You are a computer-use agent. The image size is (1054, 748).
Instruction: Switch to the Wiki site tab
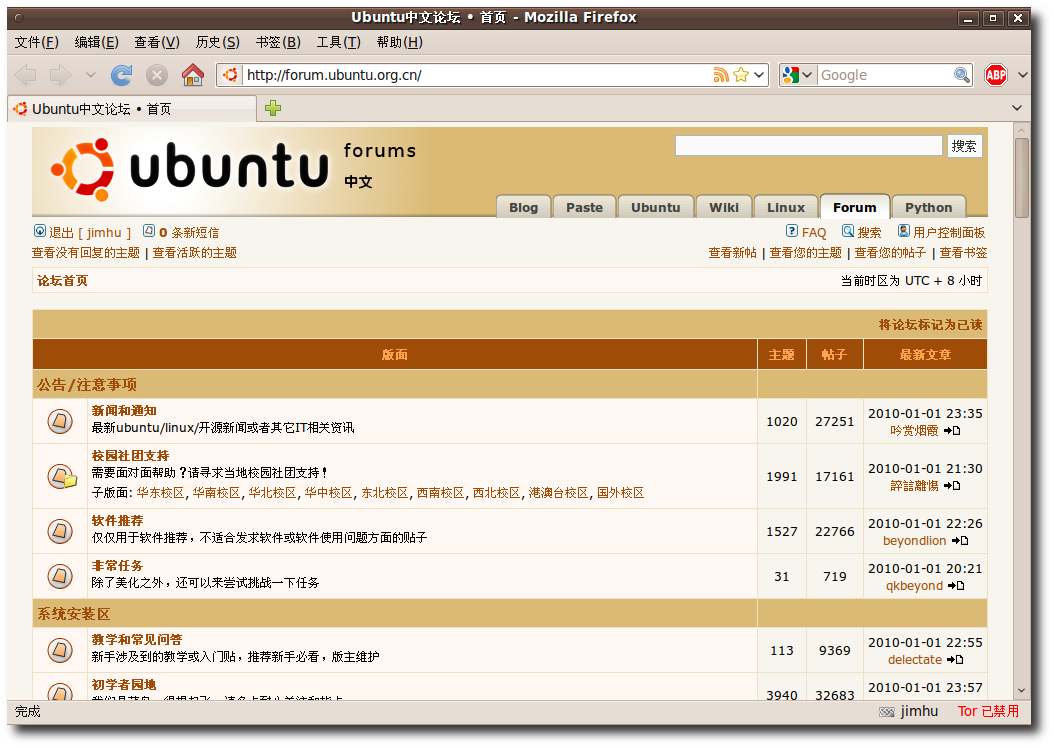(x=724, y=207)
